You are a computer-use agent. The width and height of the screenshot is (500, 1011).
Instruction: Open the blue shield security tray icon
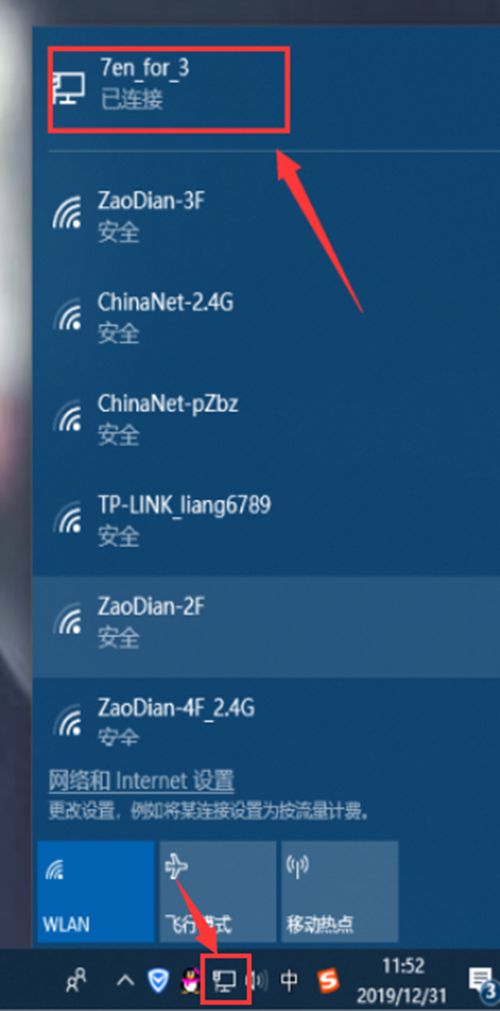pos(157,981)
